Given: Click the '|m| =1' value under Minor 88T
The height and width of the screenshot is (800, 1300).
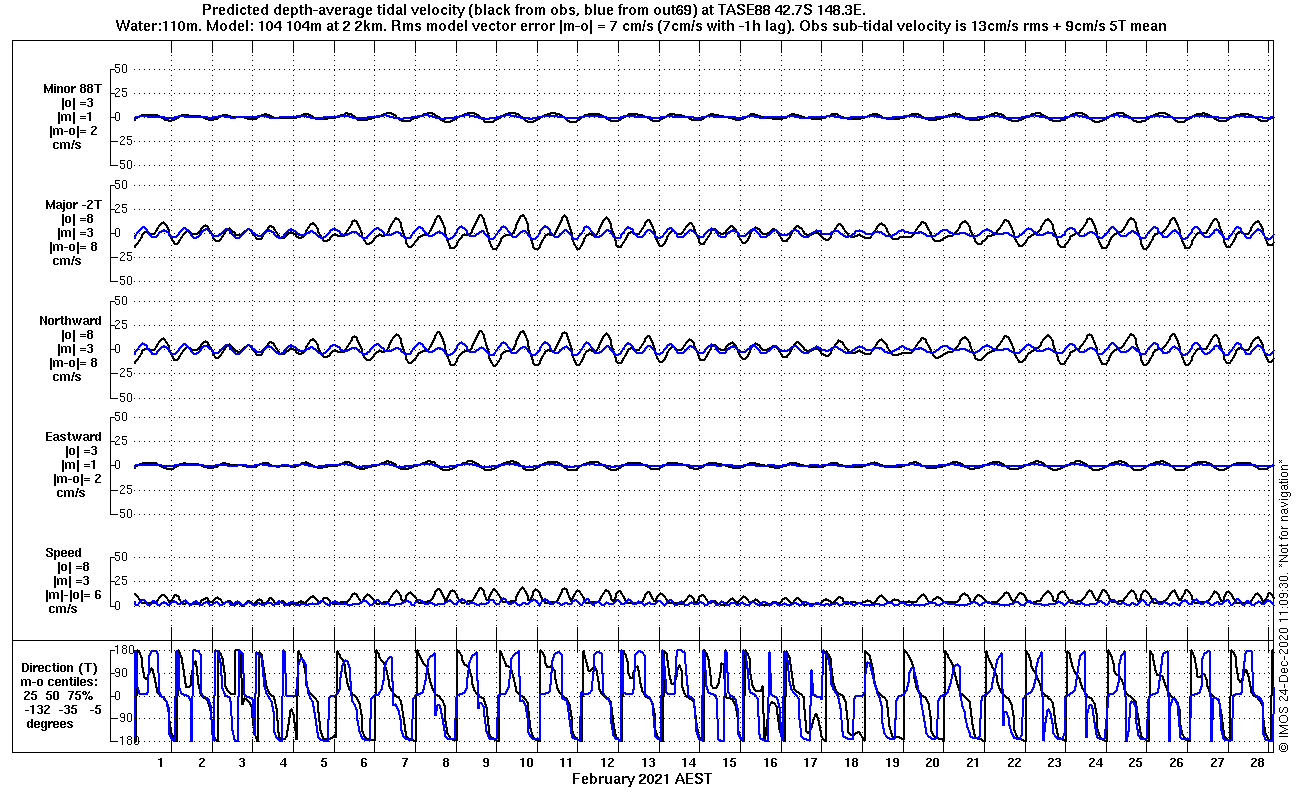Looking at the screenshot, I should pos(77,117).
